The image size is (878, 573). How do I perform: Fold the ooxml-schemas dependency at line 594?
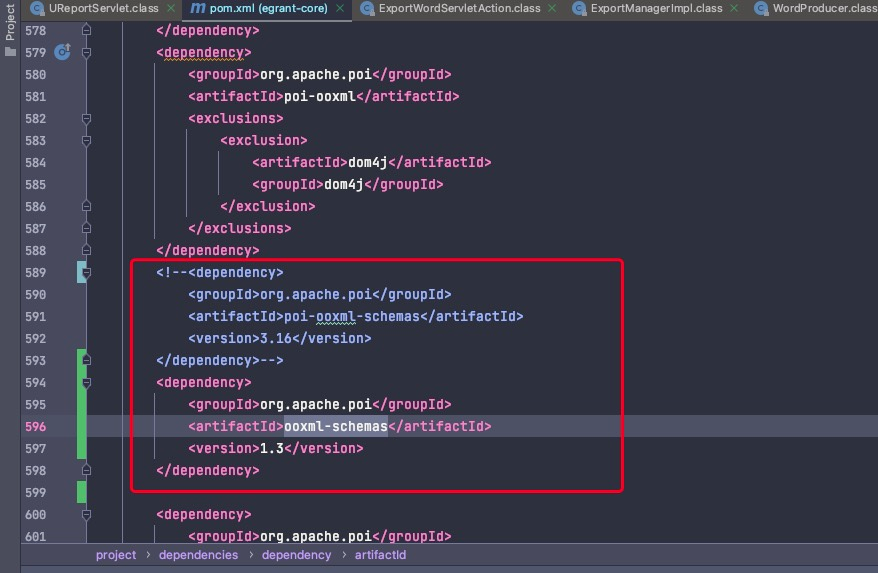click(x=86, y=382)
